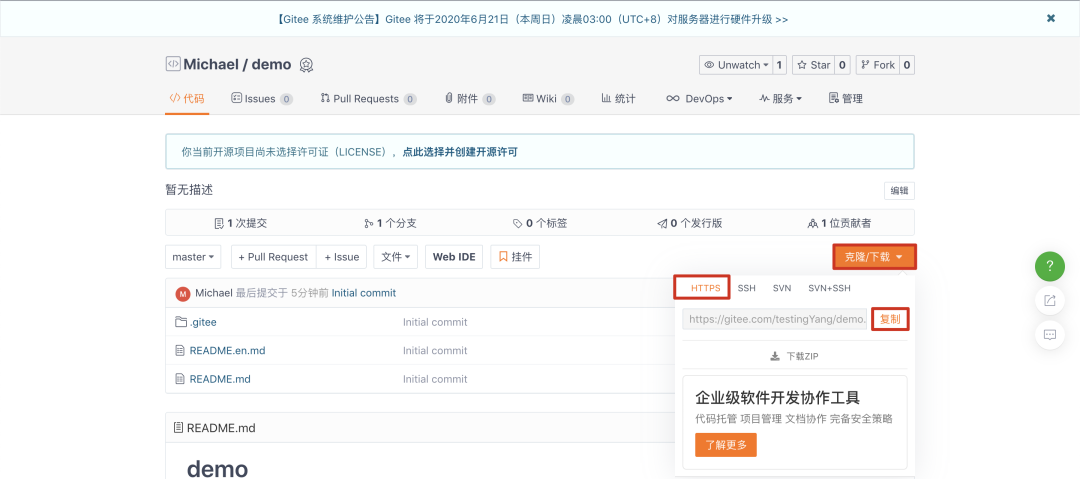Click the 企业级软件开发协作工具 promo heading
Screen dimensions: 1080x479
pos(778,398)
